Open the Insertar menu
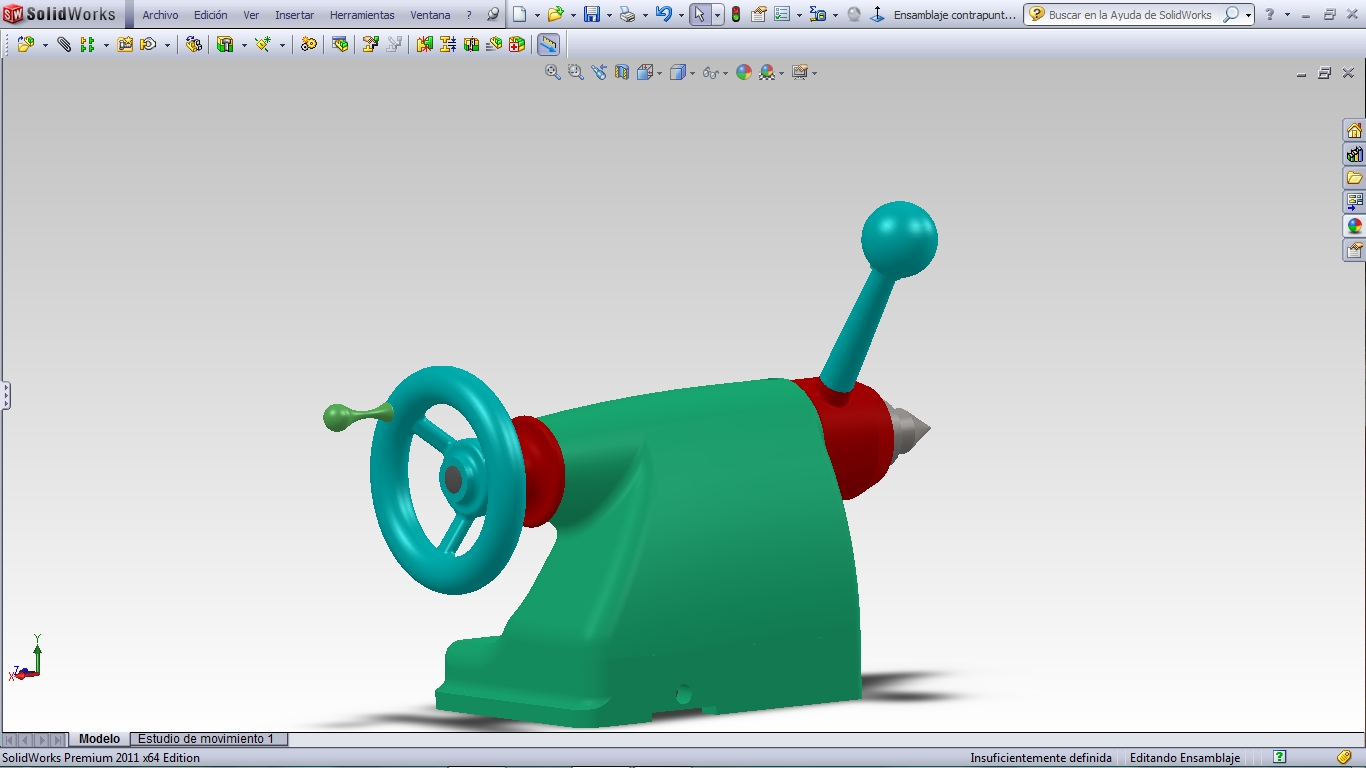The width and height of the screenshot is (1366, 768). 294,15
